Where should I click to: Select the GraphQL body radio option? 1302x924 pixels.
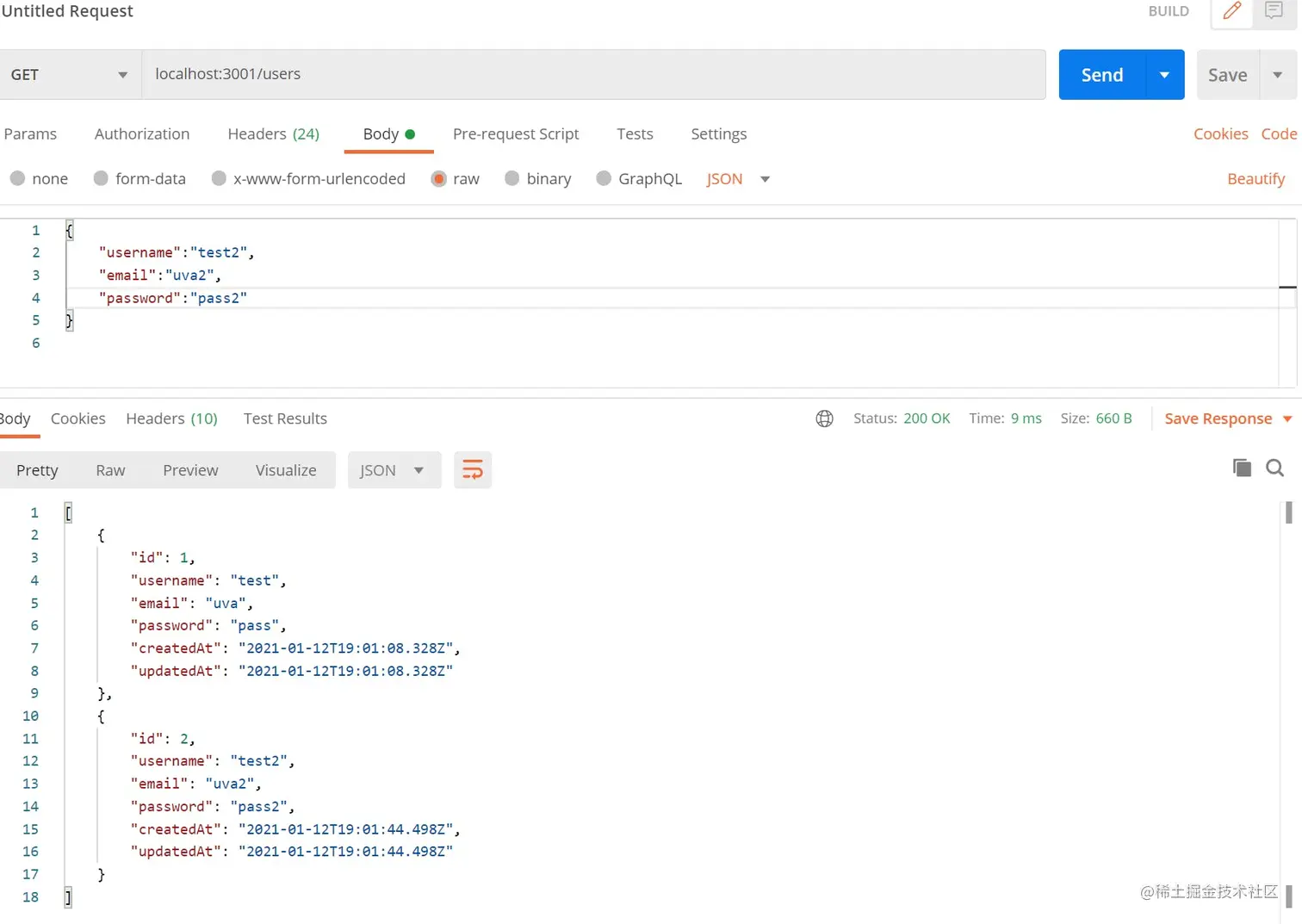(x=604, y=178)
